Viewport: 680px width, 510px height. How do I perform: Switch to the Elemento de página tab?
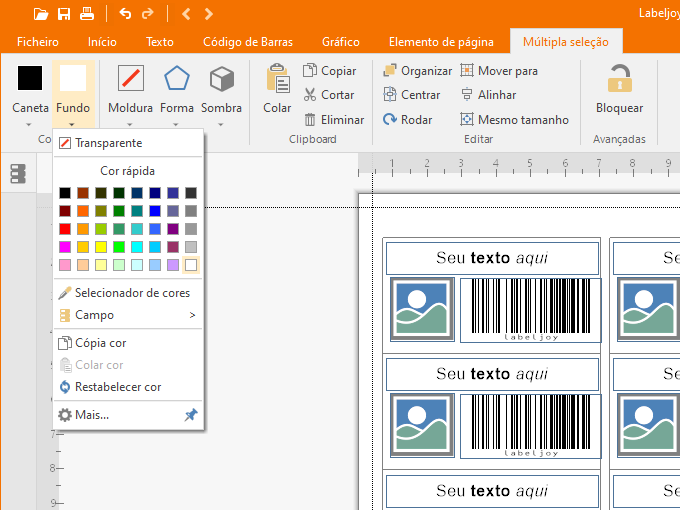441,42
